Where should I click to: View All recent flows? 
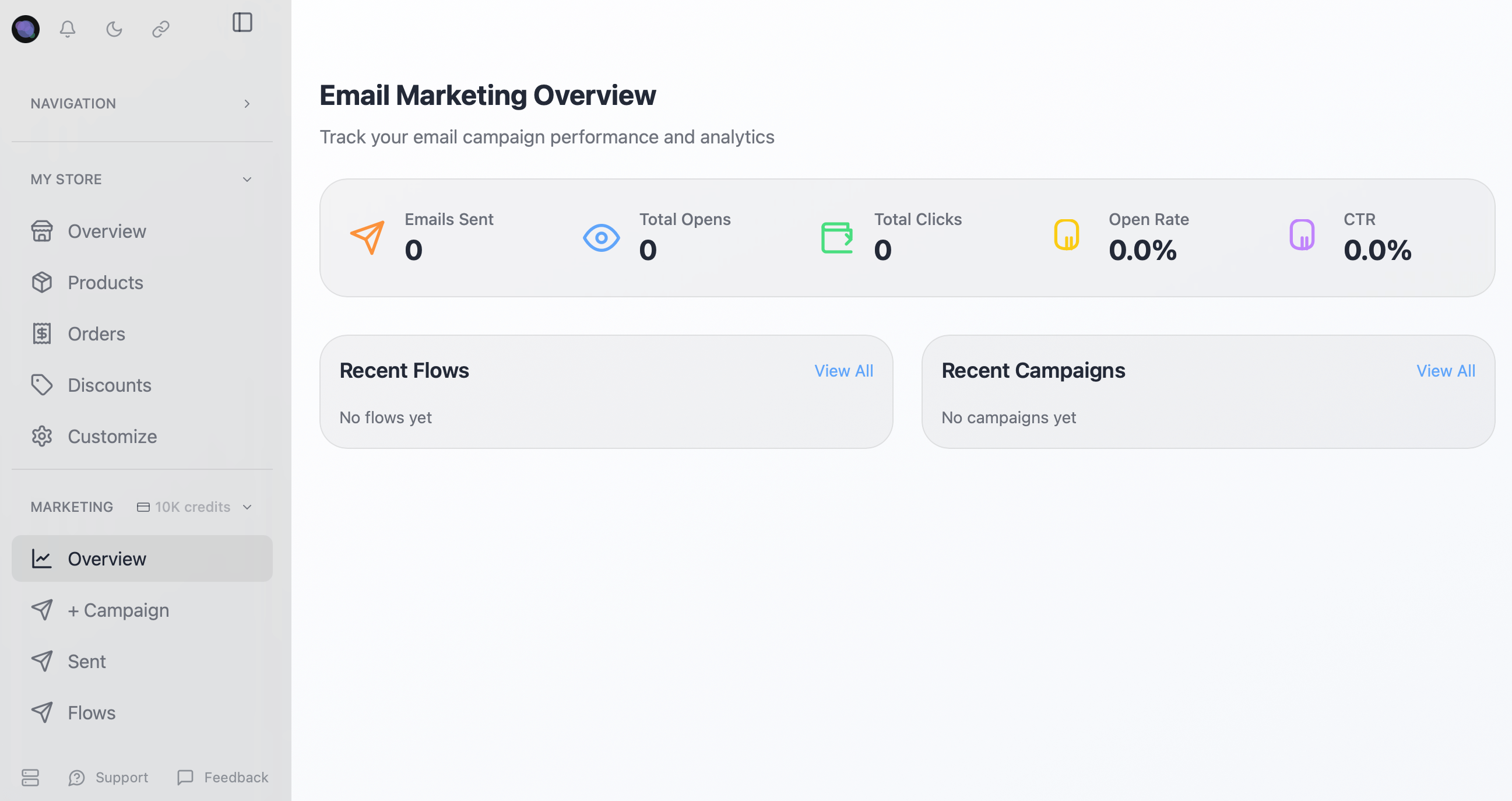pos(843,371)
